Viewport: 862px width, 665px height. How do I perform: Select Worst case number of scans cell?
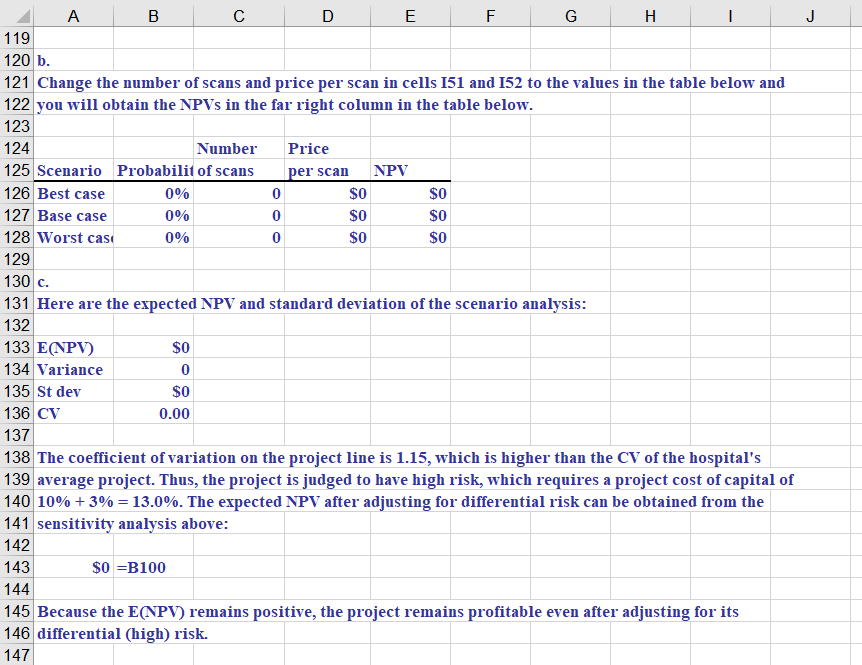tap(239, 237)
